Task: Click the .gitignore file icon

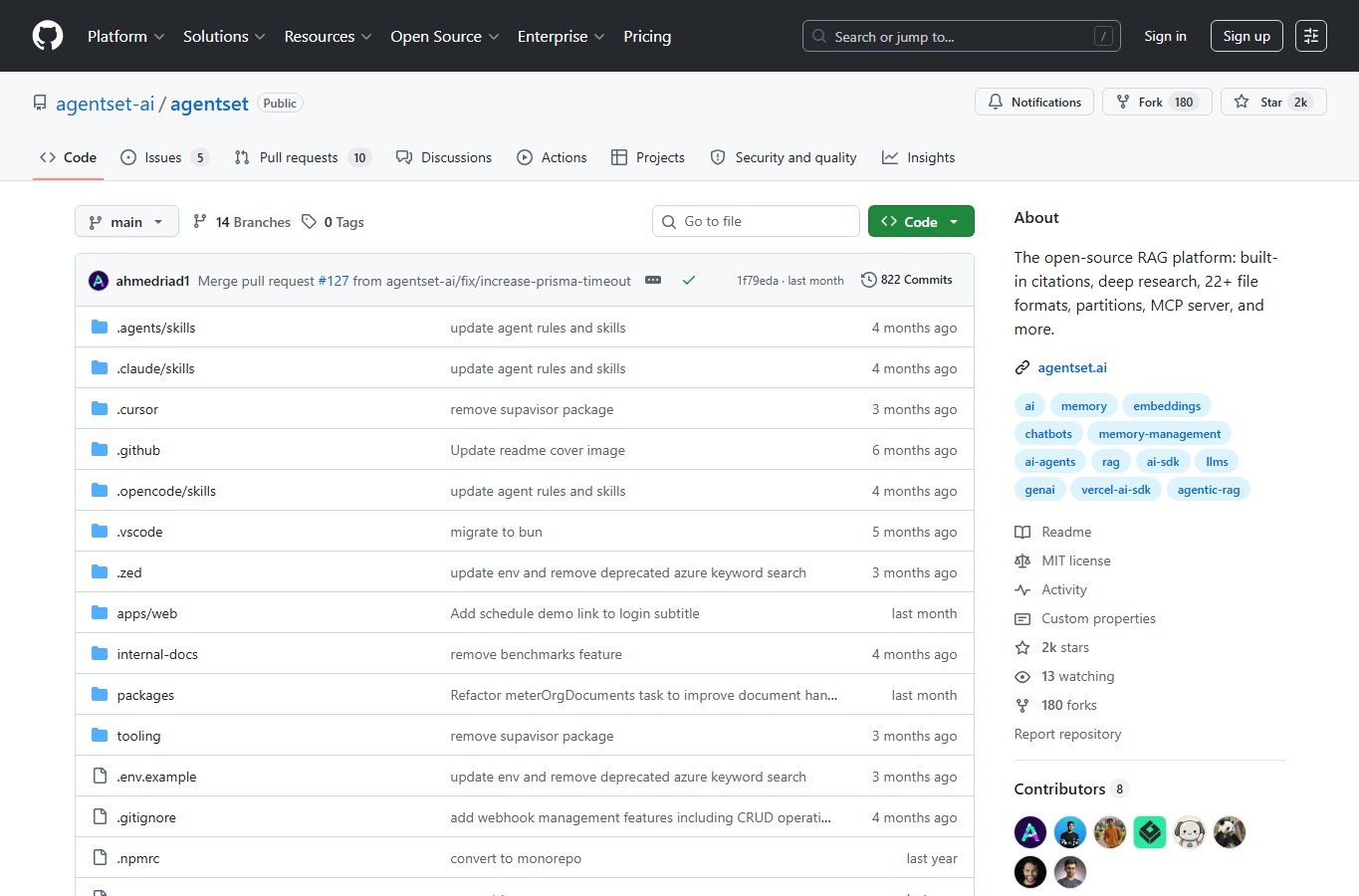Action: click(100, 816)
